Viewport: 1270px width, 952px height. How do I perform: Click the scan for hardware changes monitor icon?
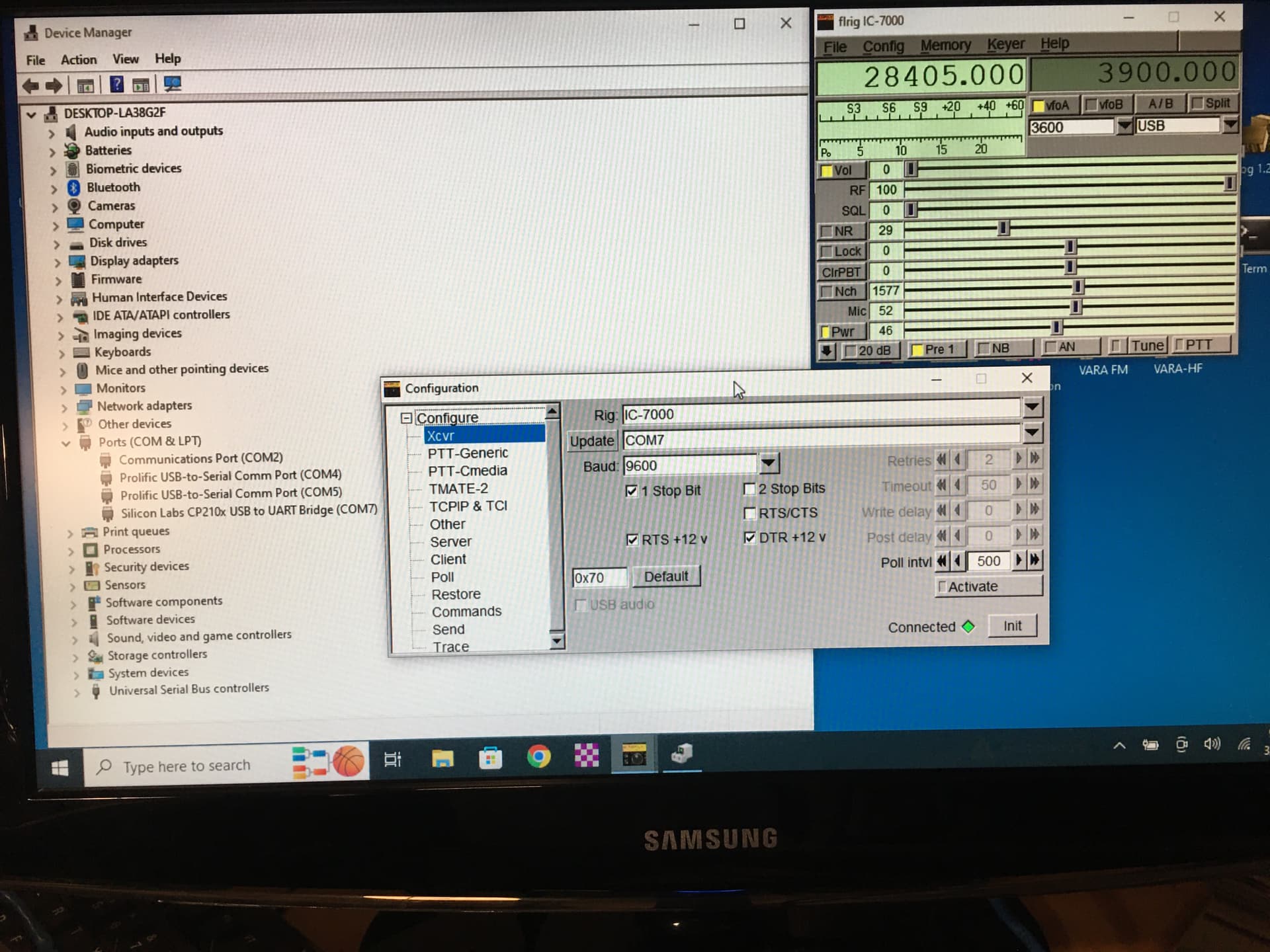[173, 84]
